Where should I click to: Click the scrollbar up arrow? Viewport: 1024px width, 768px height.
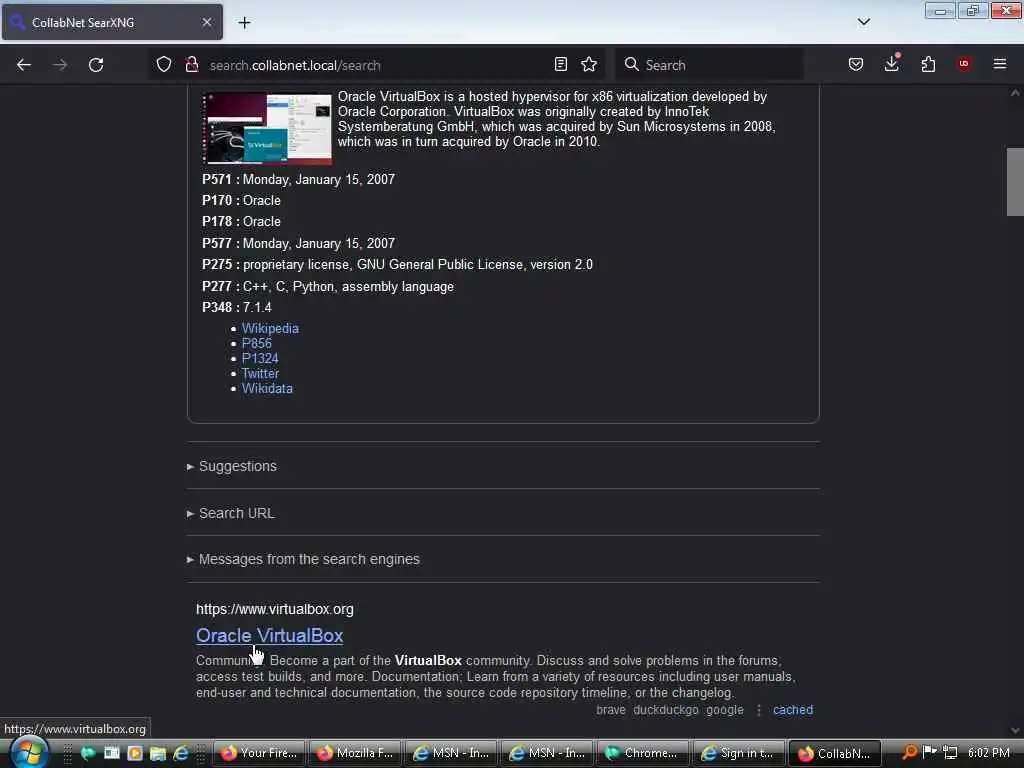click(1015, 93)
